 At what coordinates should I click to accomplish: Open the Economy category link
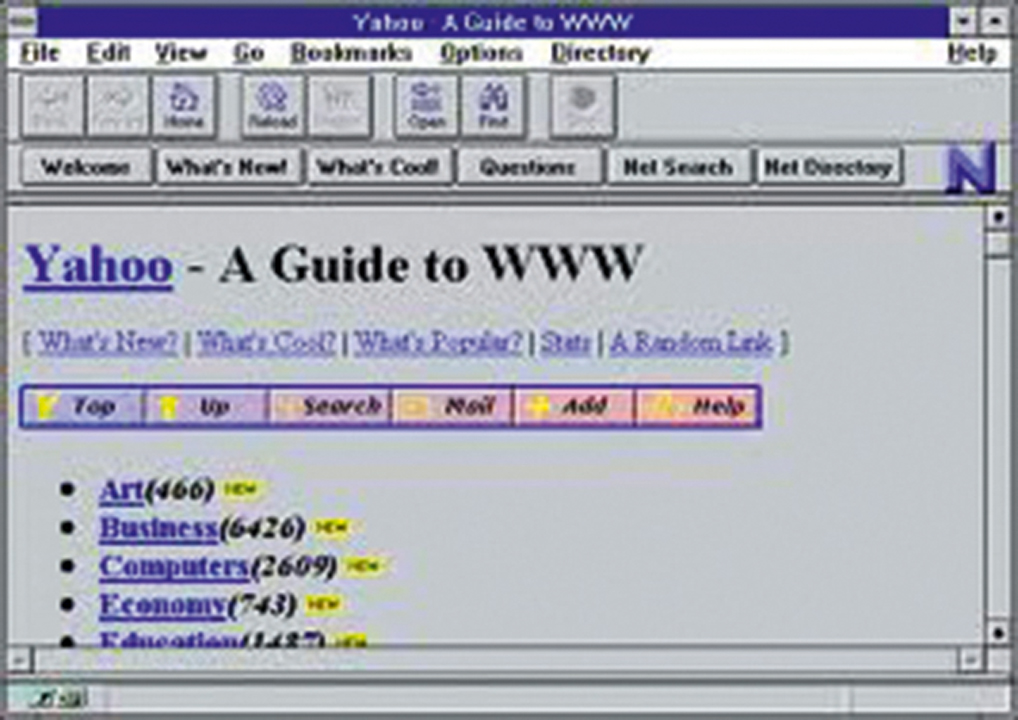pyautogui.click(x=162, y=604)
